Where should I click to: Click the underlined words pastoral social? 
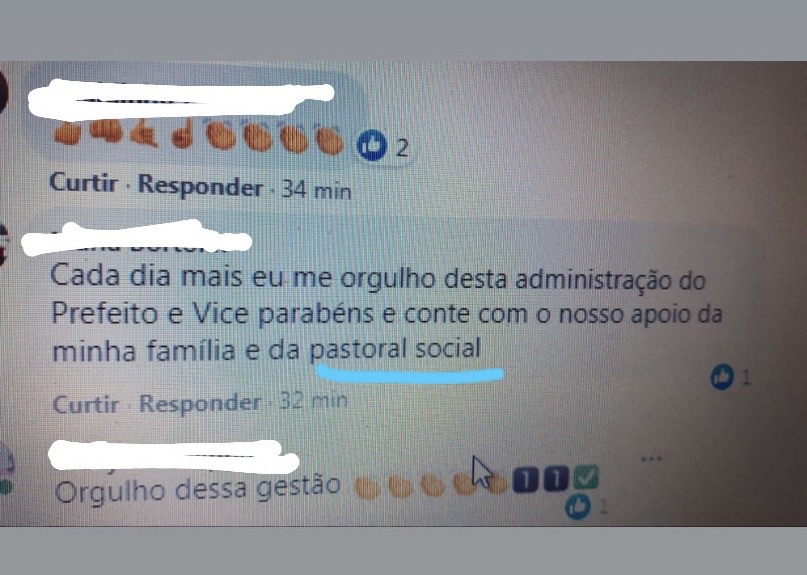[x=395, y=350]
